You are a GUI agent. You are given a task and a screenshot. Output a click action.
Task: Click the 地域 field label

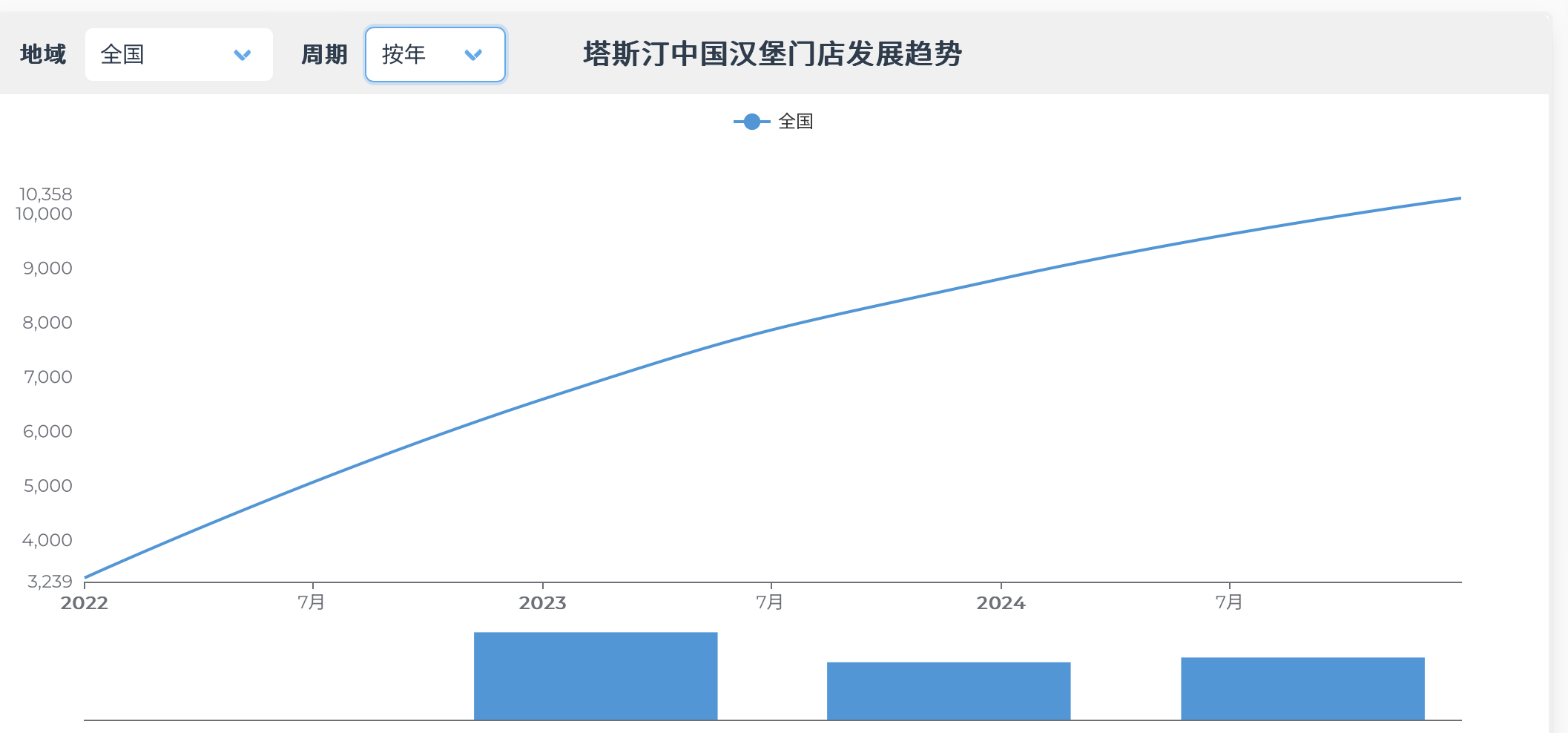click(43, 54)
